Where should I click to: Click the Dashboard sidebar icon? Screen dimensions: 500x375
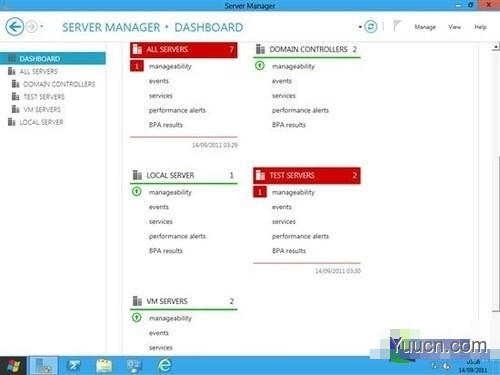click(x=12, y=58)
